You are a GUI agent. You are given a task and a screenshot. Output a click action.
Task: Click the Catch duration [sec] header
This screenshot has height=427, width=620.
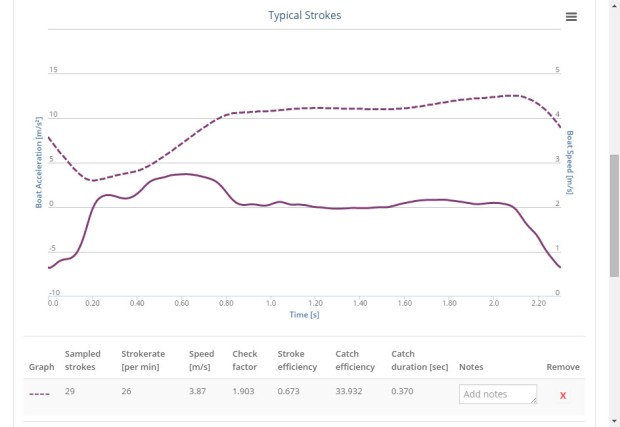(x=418, y=360)
